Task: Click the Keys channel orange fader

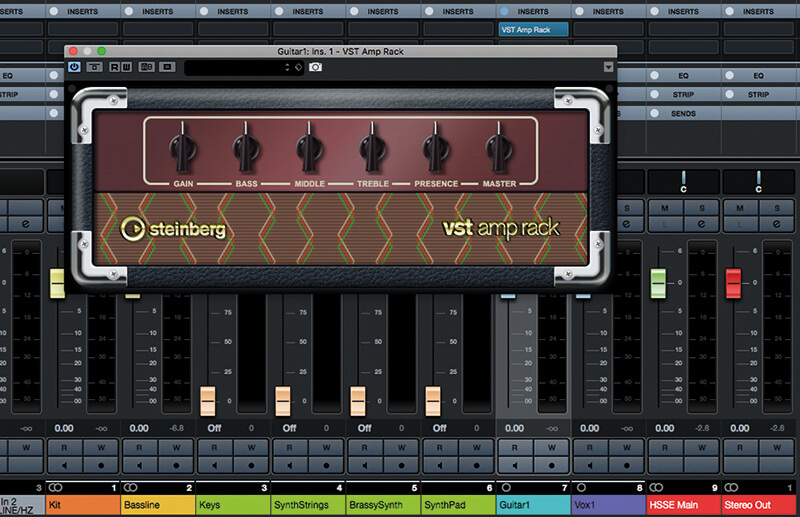Action: (208, 401)
